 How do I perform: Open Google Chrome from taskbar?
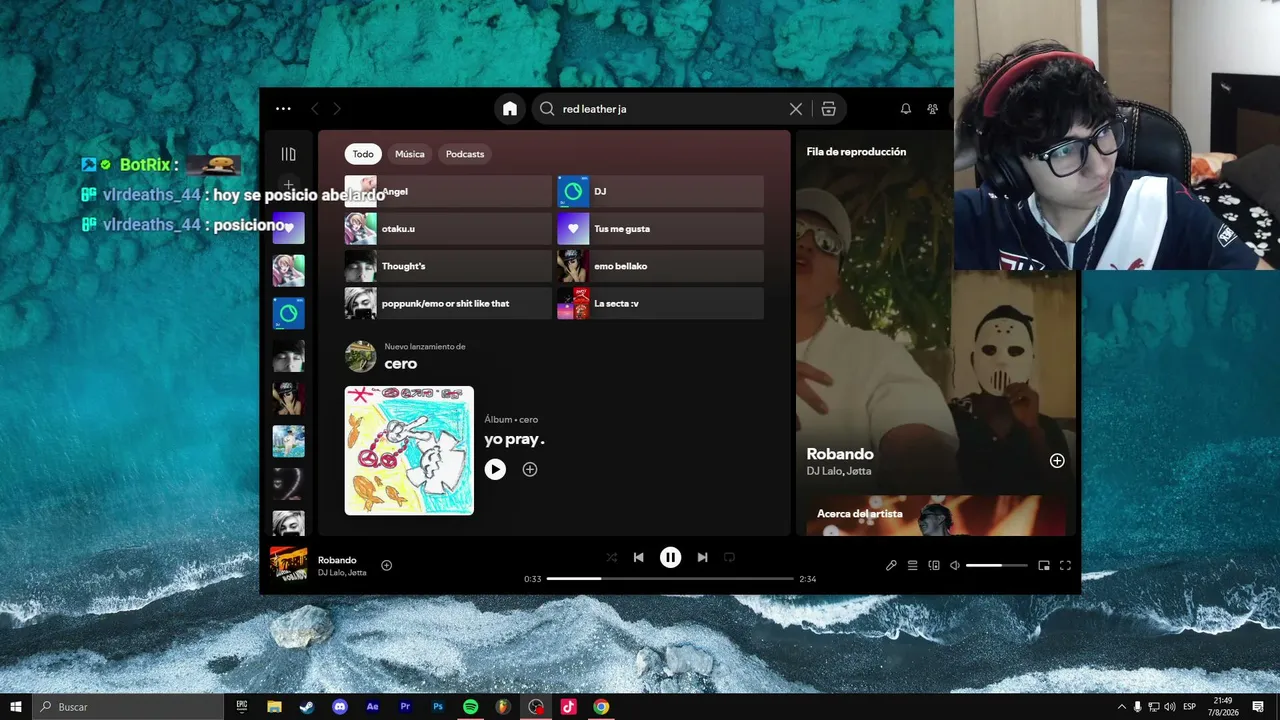(x=601, y=707)
